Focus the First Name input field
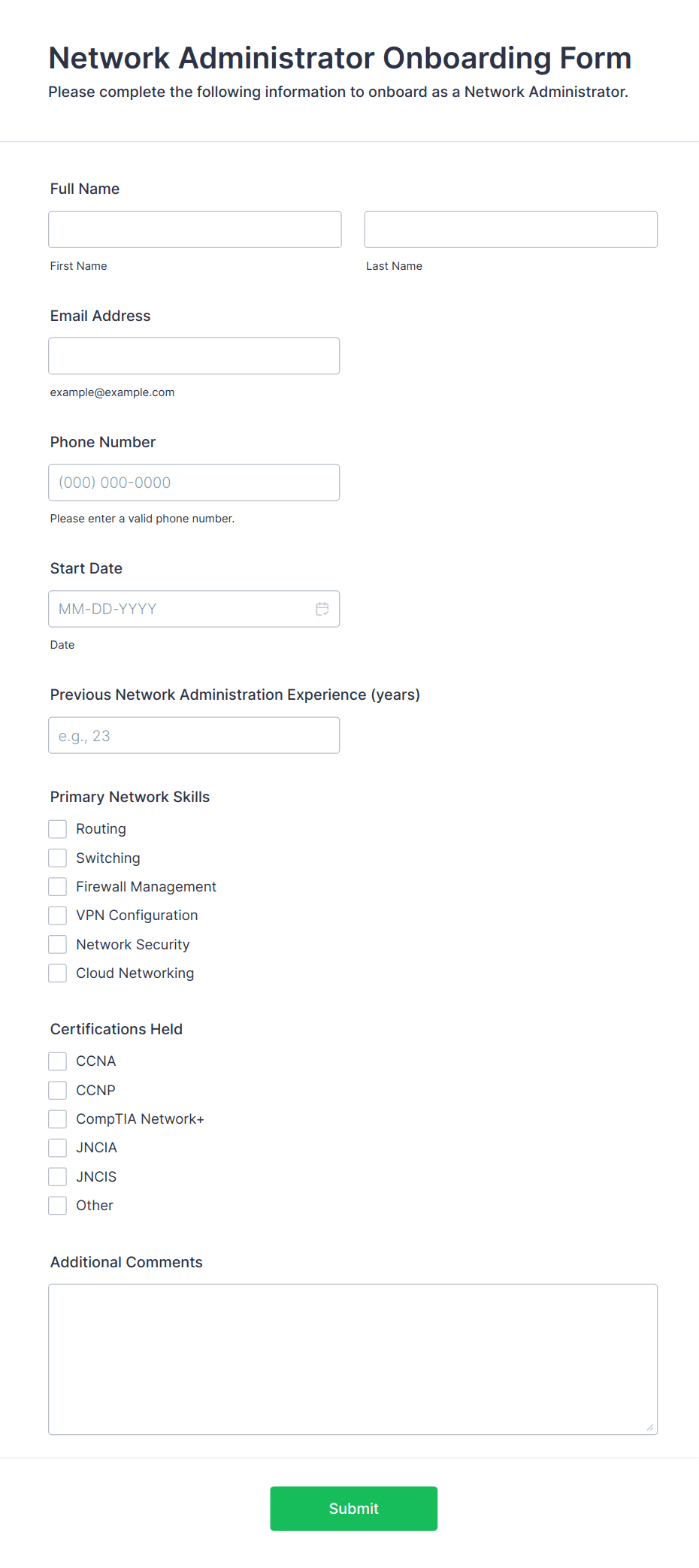The image size is (699, 1568). (195, 229)
